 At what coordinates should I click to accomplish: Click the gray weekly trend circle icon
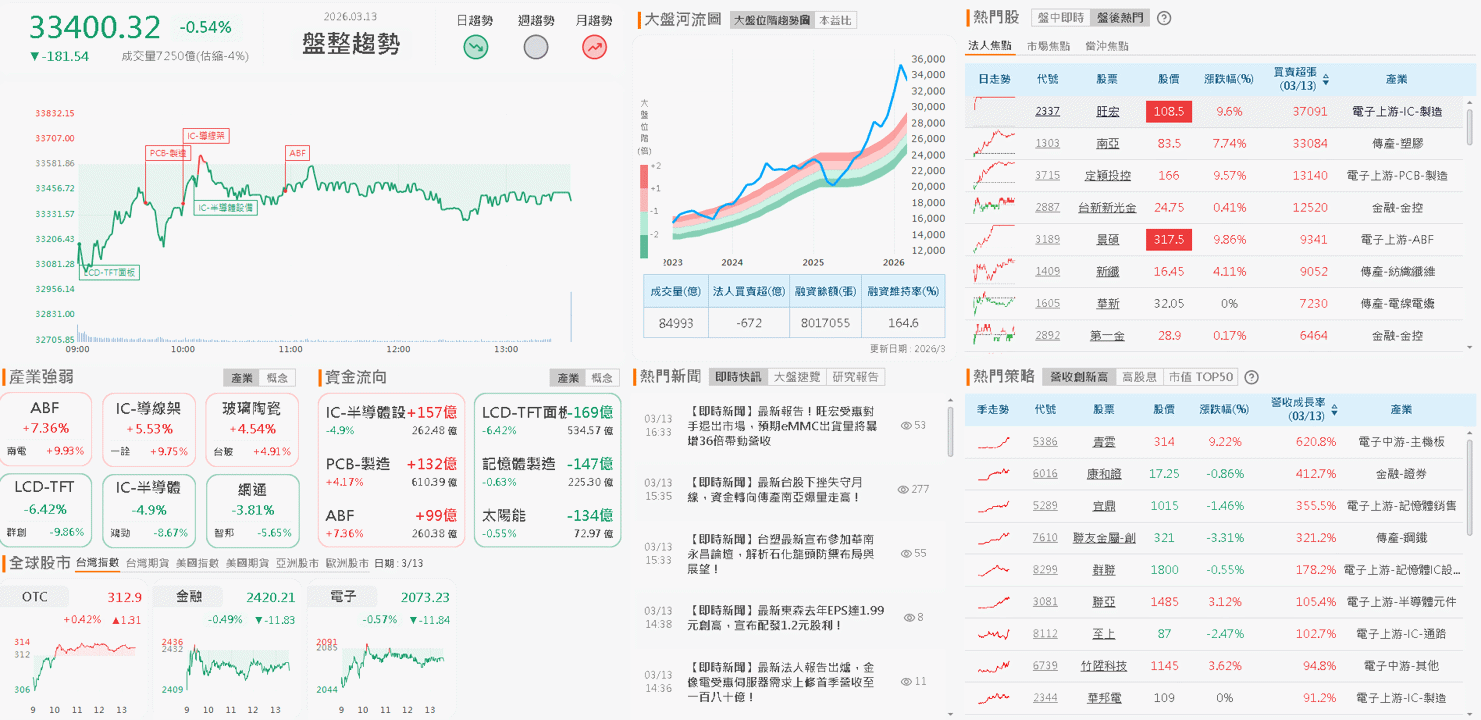pos(536,46)
